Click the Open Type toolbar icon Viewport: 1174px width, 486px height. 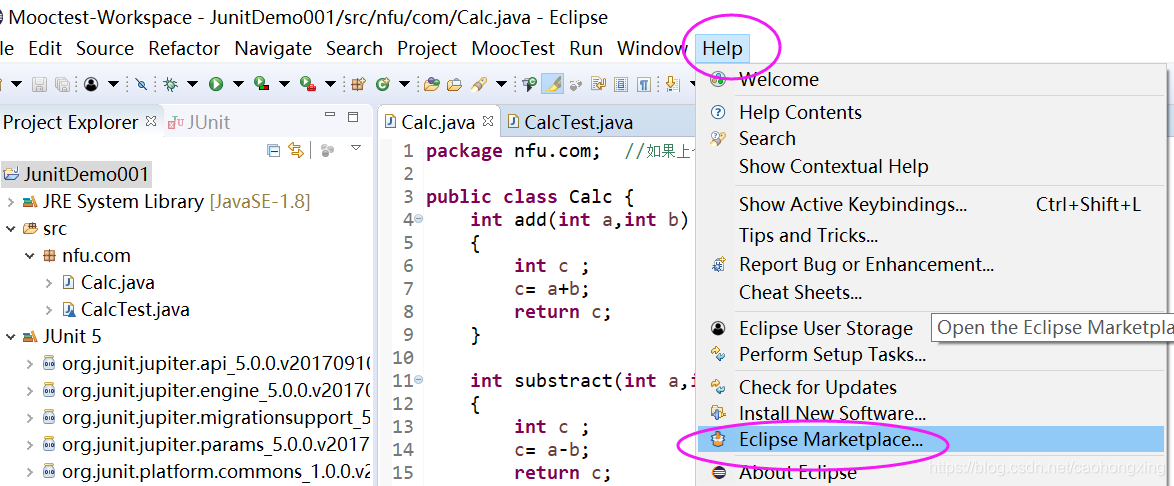431,84
